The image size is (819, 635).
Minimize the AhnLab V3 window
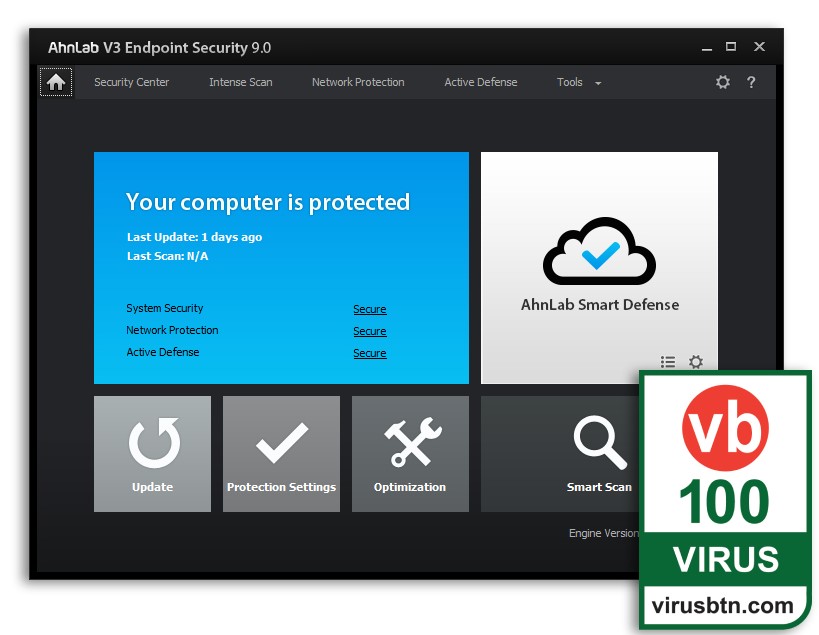pyautogui.click(x=707, y=48)
